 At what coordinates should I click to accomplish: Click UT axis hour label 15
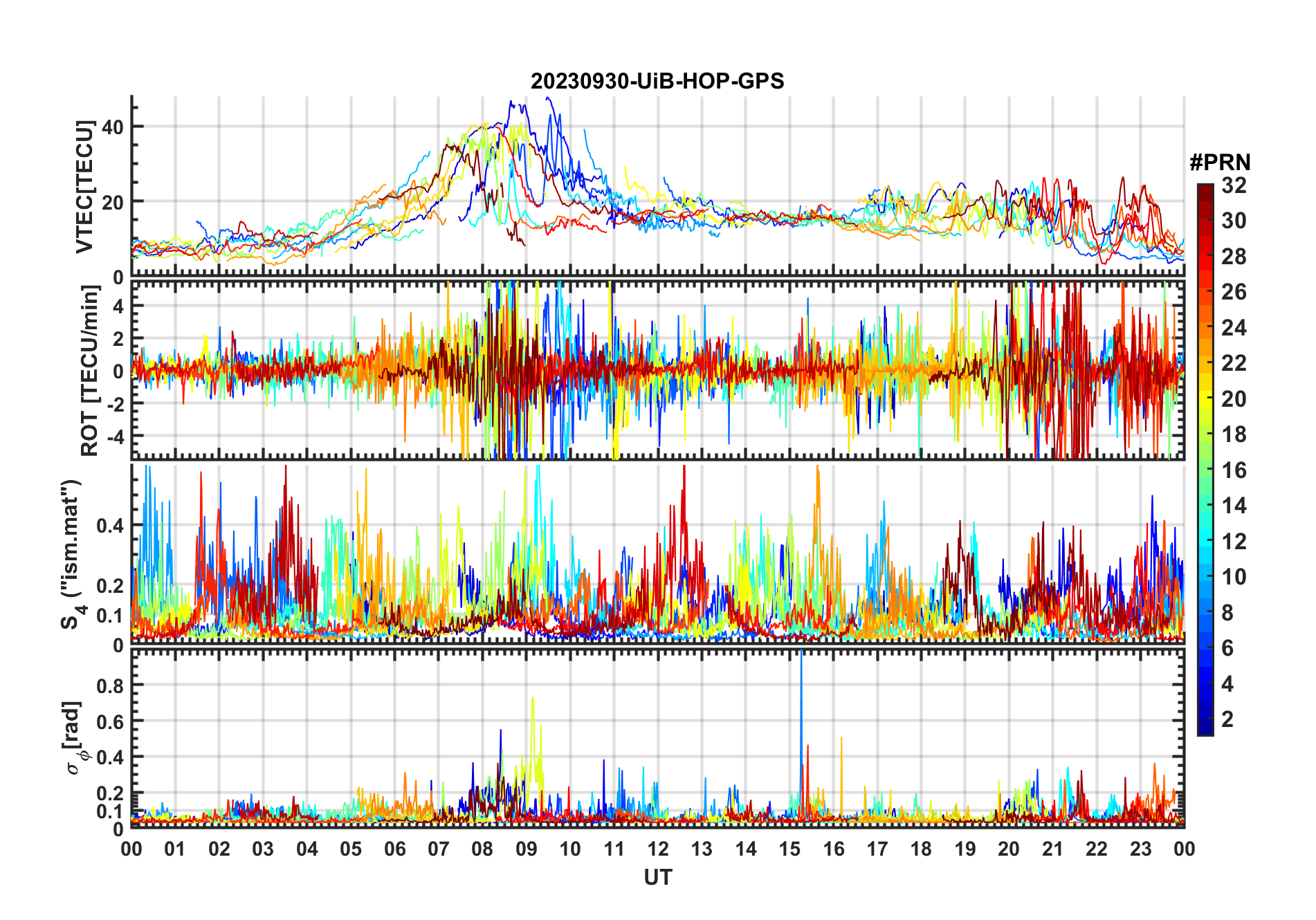tap(789, 849)
